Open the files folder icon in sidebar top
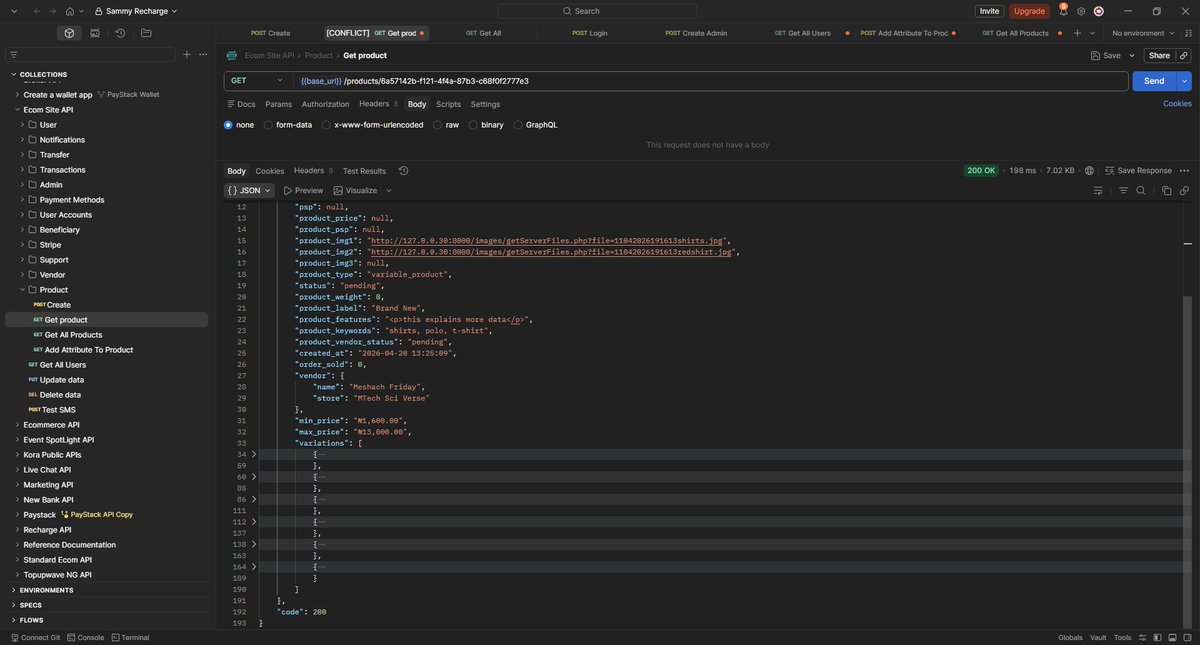 coord(146,33)
